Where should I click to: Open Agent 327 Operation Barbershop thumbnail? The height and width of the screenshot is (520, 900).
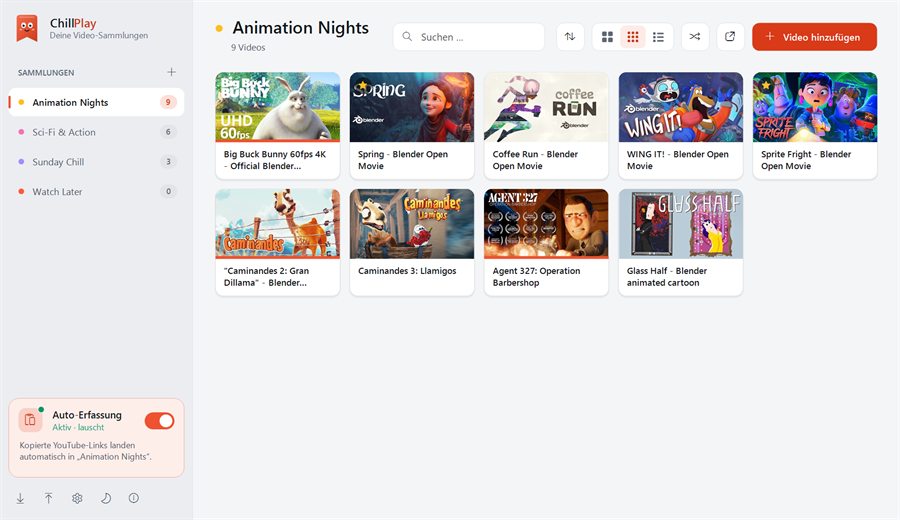(546, 224)
